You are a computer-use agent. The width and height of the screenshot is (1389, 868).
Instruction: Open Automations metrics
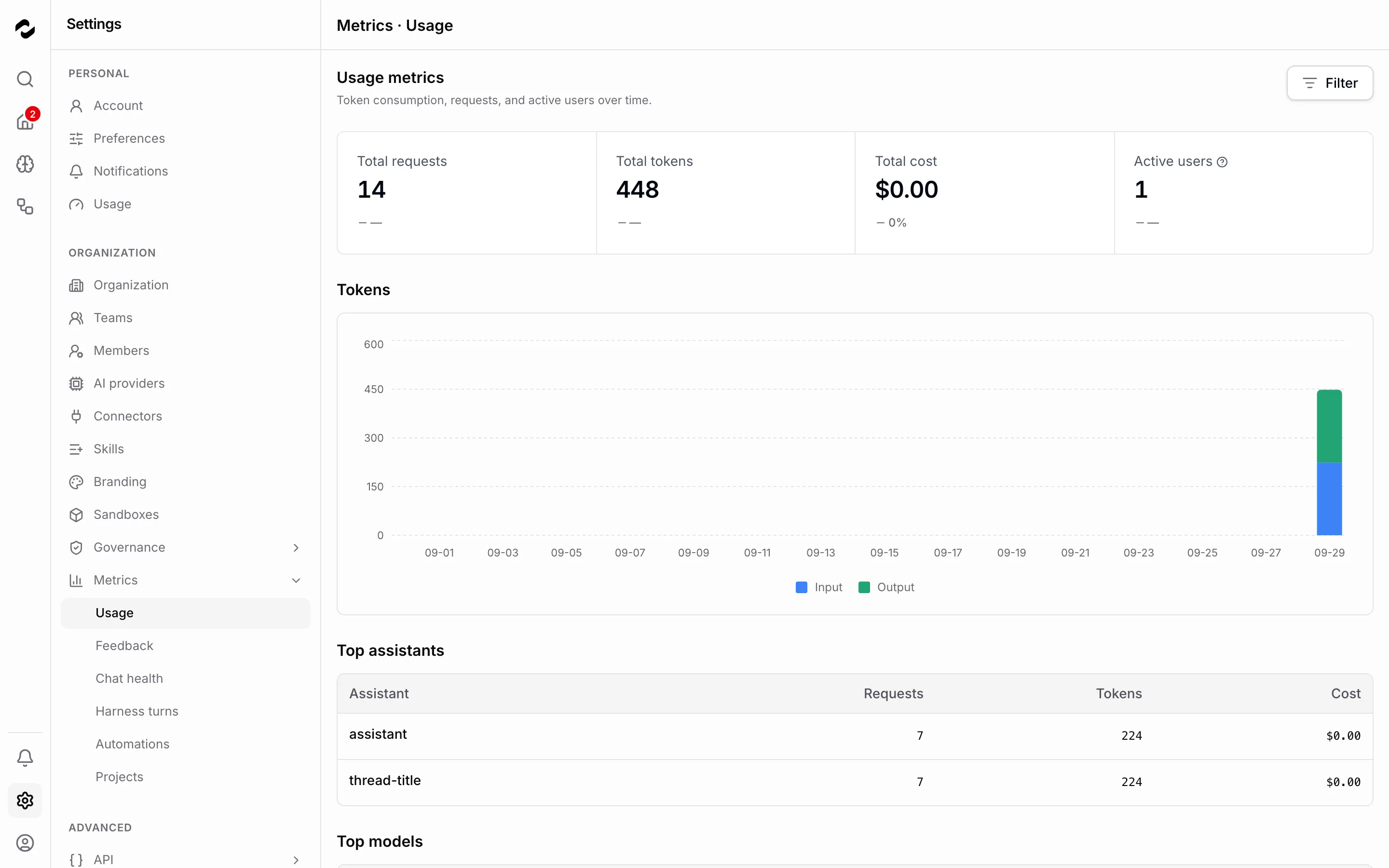point(185,744)
